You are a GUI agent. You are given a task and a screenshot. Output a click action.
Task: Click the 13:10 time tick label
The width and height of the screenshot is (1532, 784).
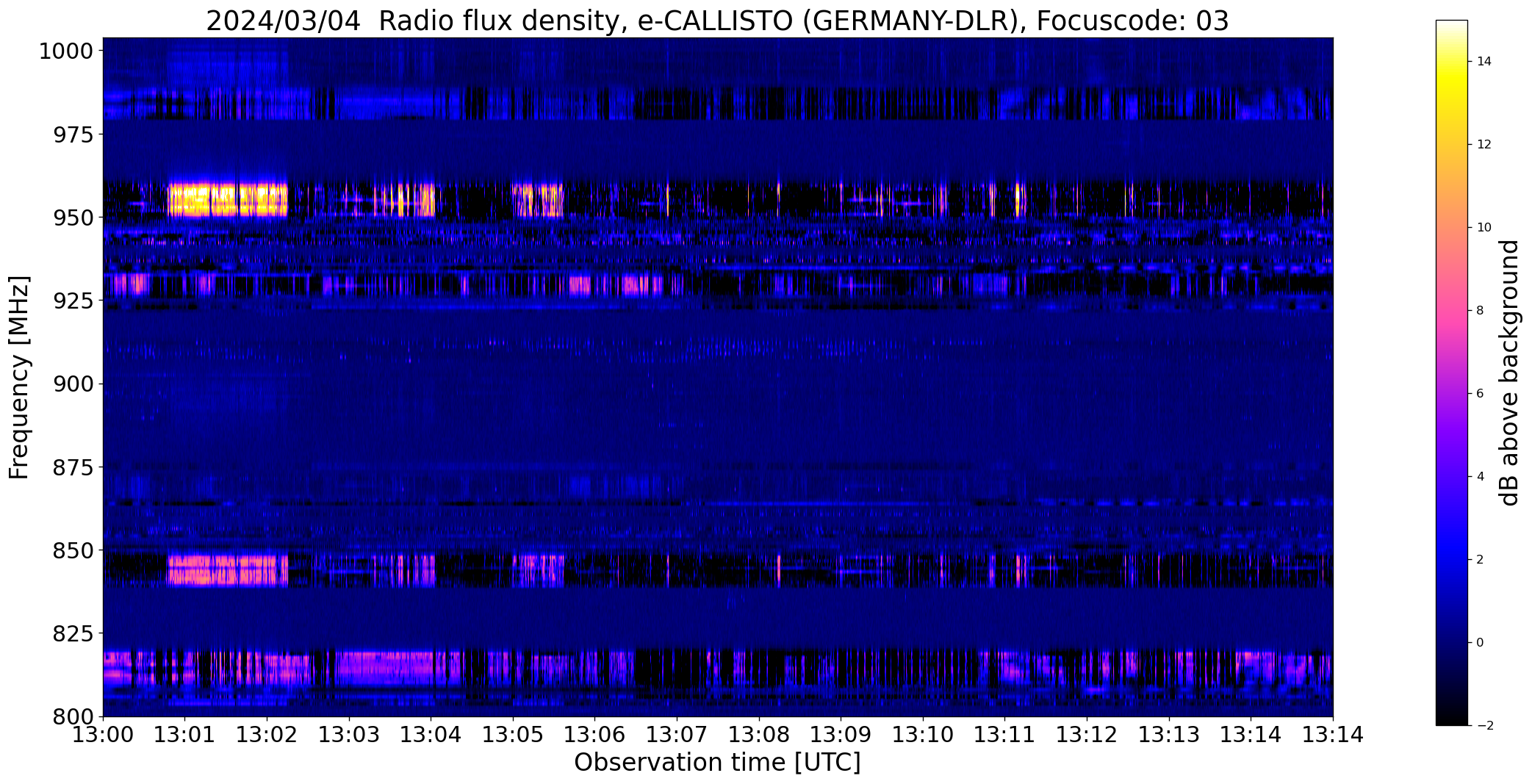coord(923,735)
